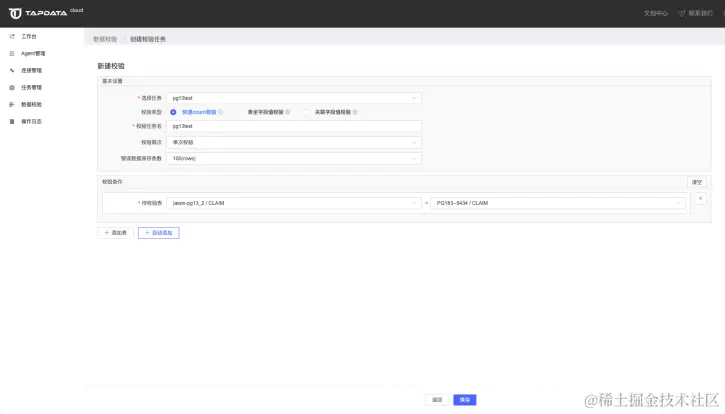Open the 校验频次 dropdown
The image size is (725, 414).
click(x=294, y=142)
